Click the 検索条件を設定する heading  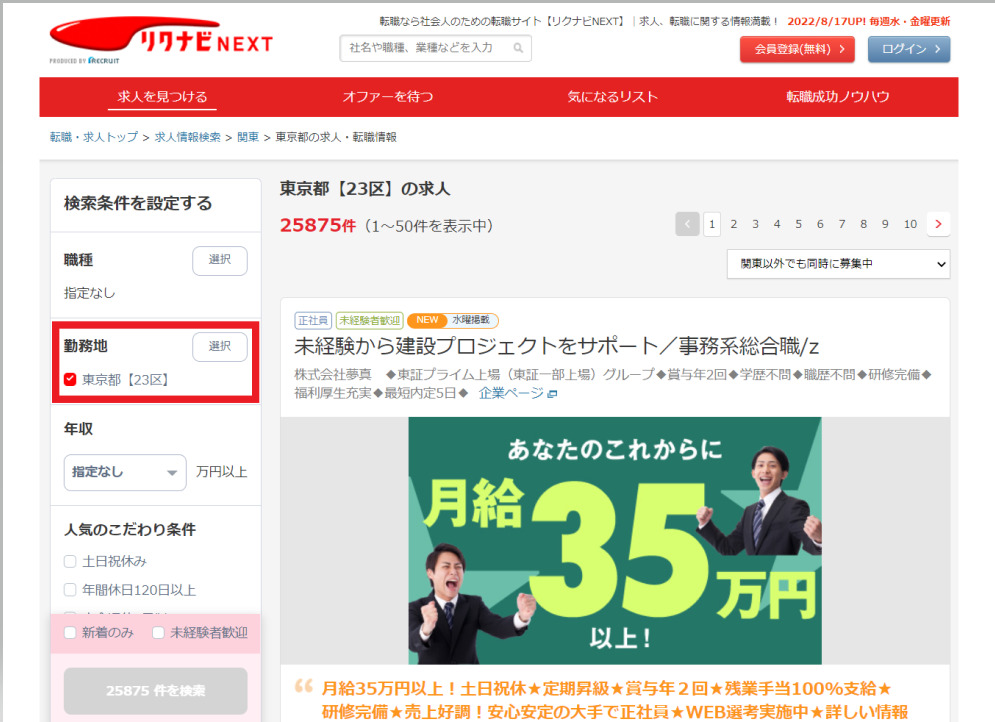[x=138, y=204]
